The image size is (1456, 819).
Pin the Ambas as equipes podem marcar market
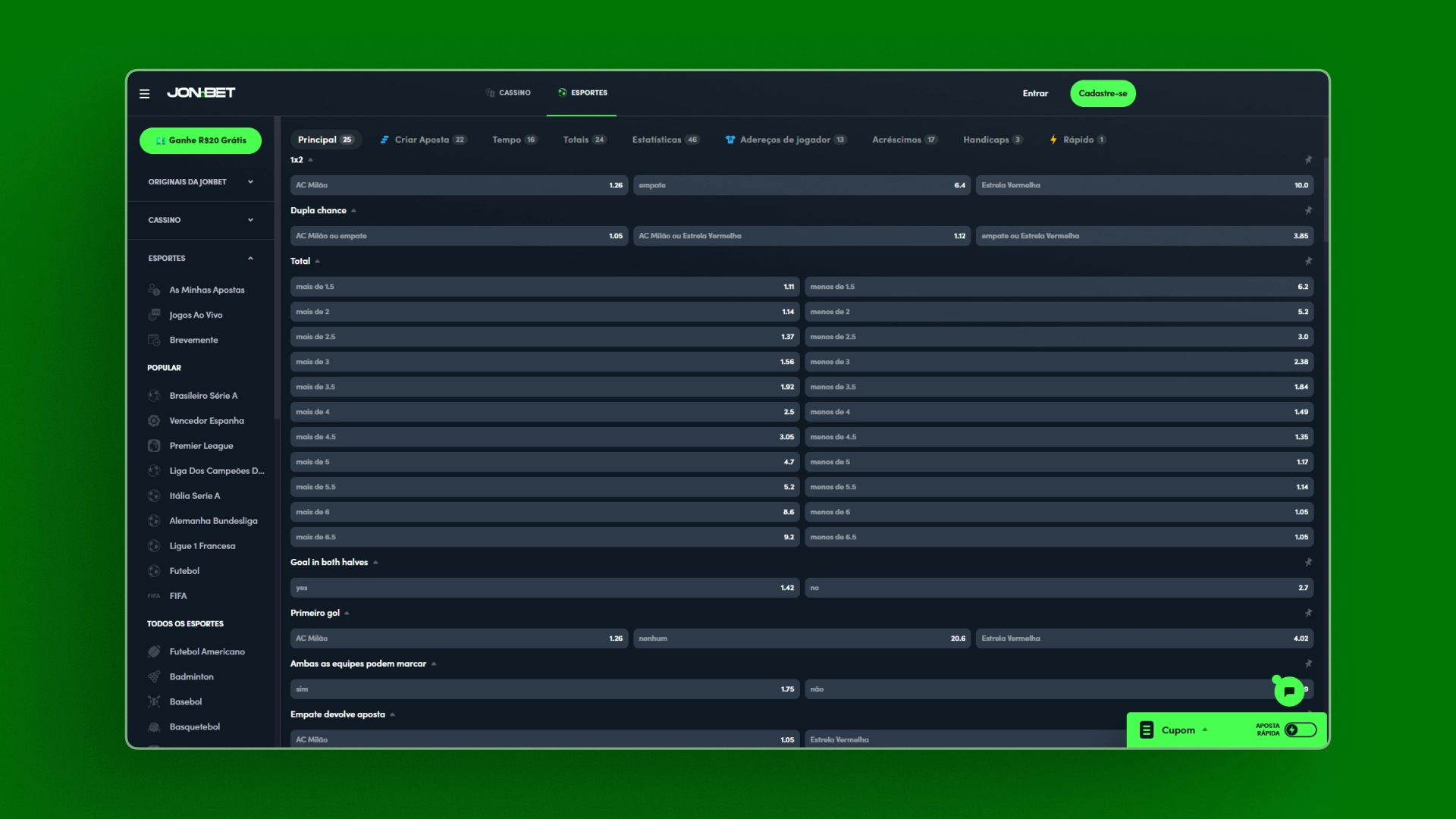click(1308, 664)
